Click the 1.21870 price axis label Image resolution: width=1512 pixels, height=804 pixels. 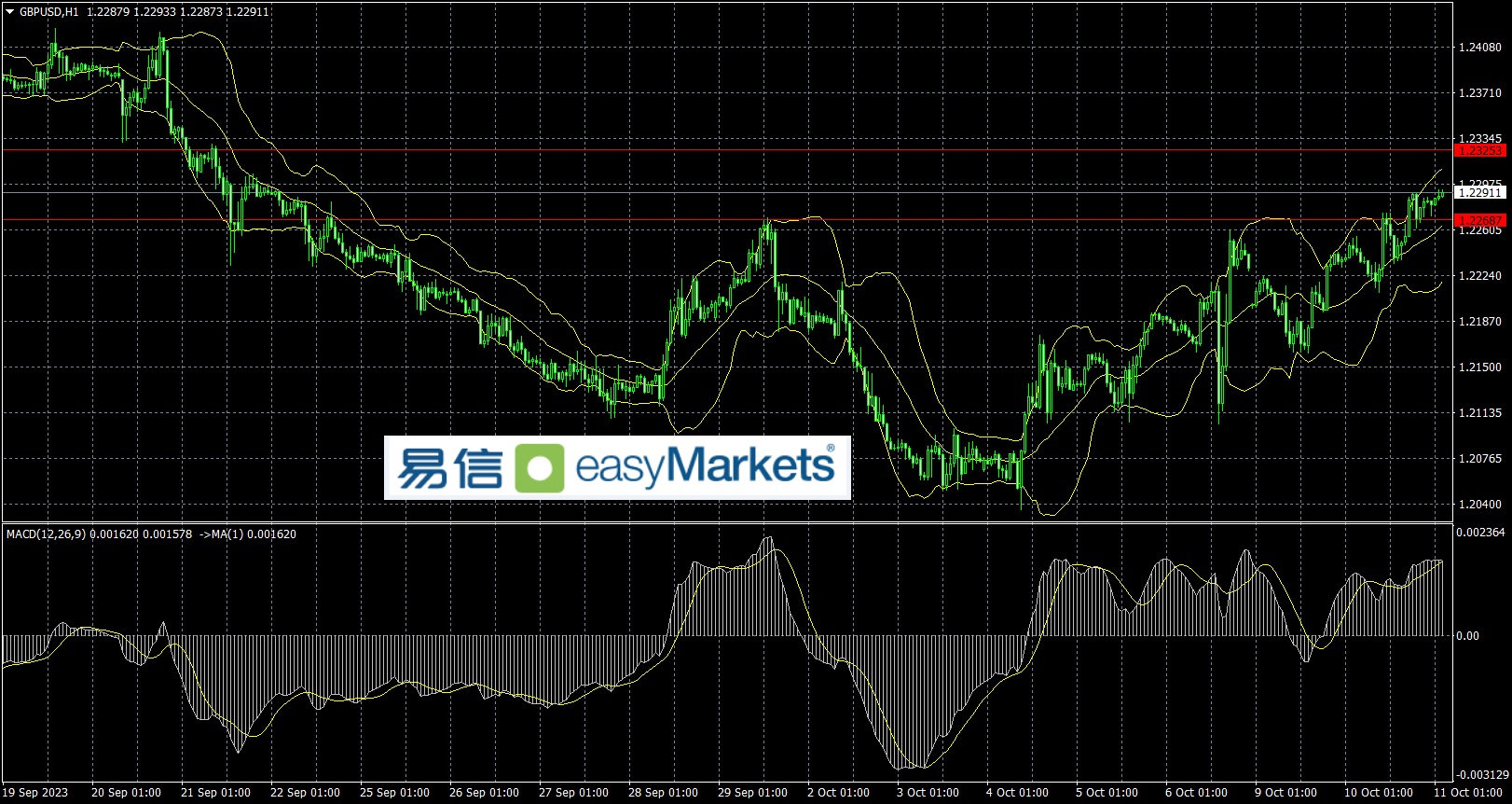coord(1480,322)
